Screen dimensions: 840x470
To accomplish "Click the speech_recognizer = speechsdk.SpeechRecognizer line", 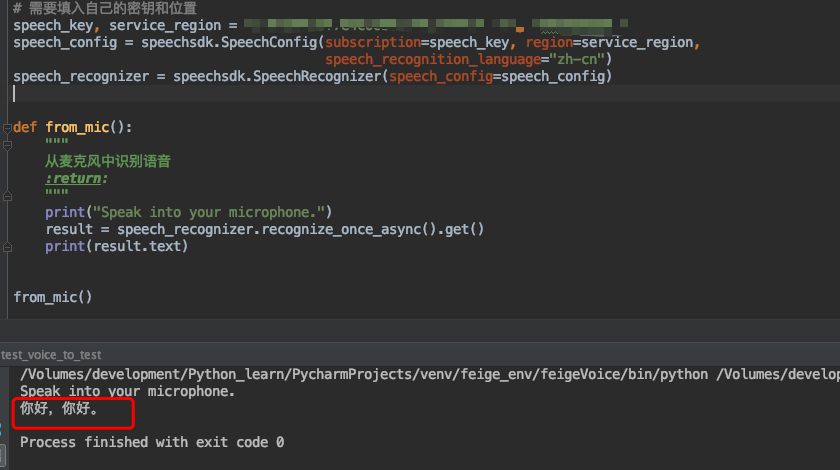I will coord(312,77).
